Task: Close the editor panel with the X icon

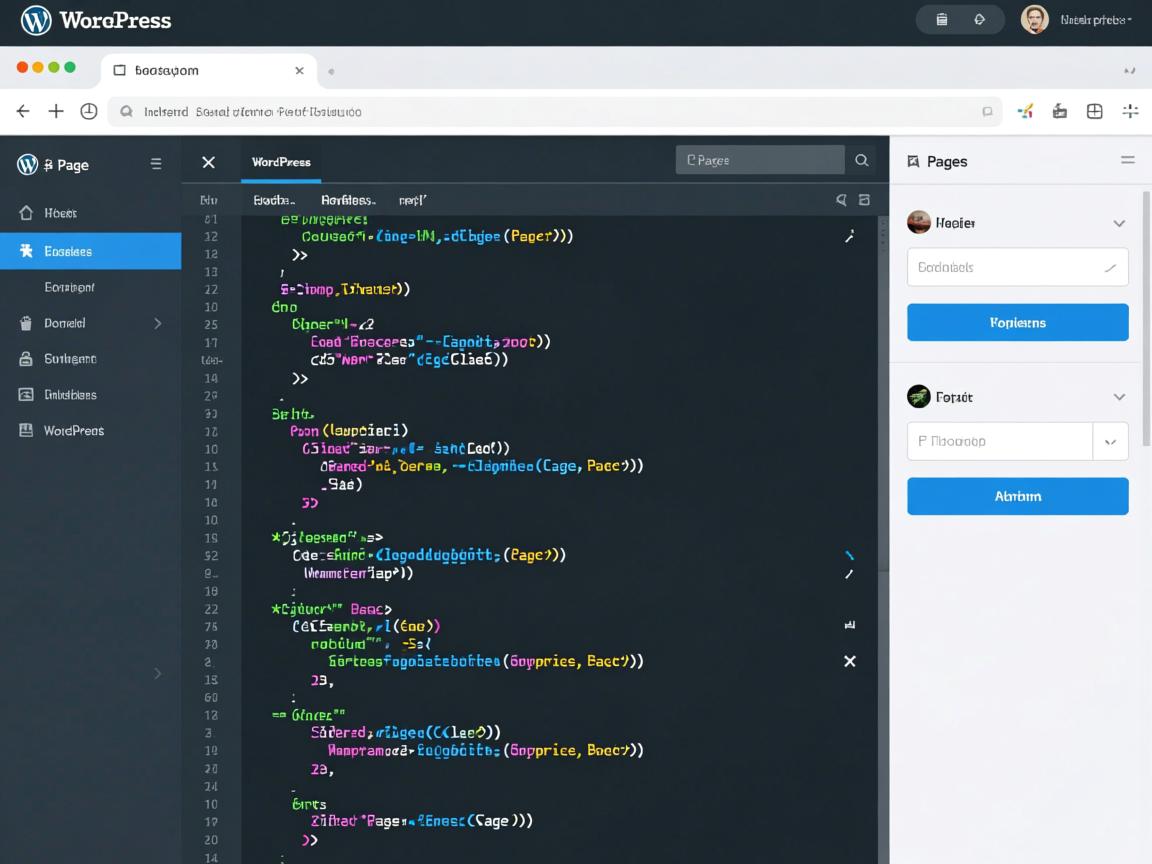Action: click(208, 162)
